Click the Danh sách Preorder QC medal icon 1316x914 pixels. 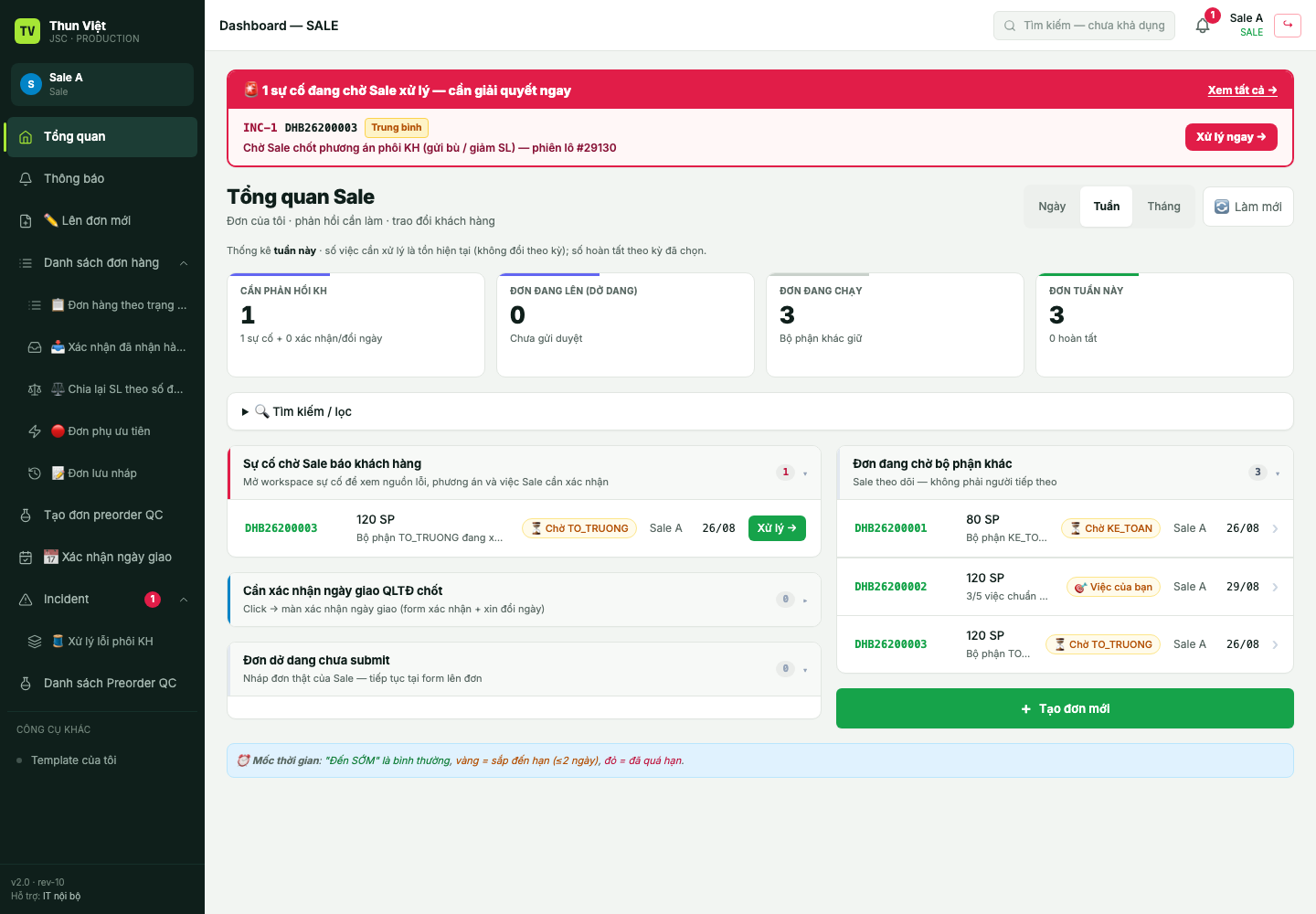(x=26, y=684)
